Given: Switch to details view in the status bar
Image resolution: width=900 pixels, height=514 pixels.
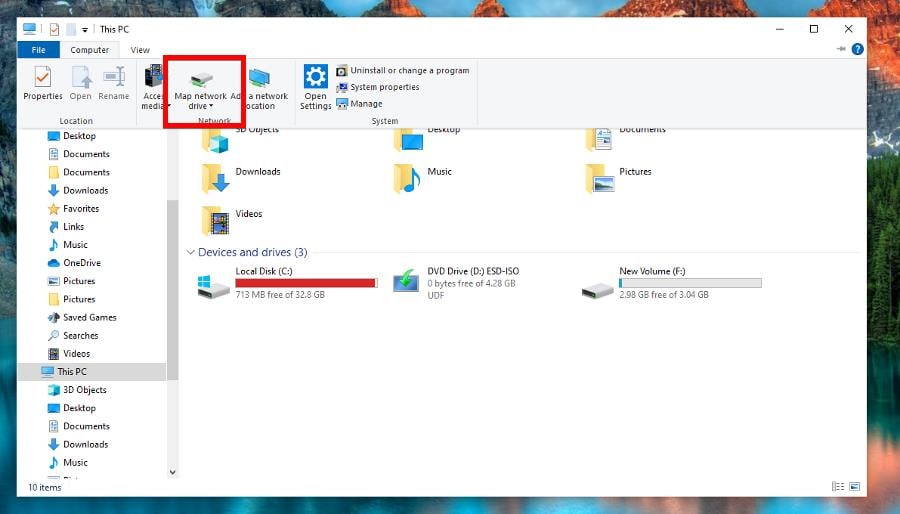Looking at the screenshot, I should 838,487.
